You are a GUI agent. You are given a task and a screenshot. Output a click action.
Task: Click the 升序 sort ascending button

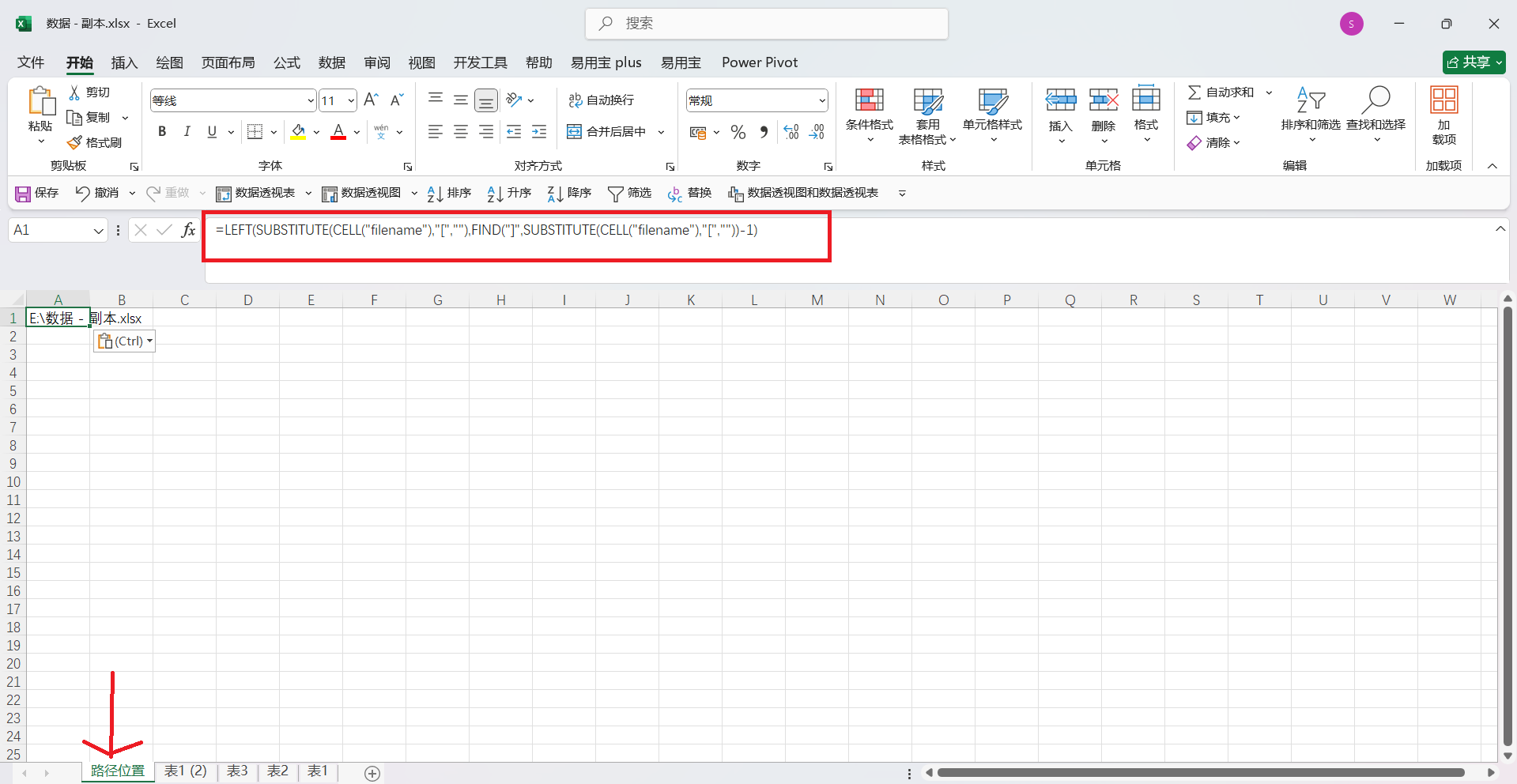pyautogui.click(x=509, y=194)
